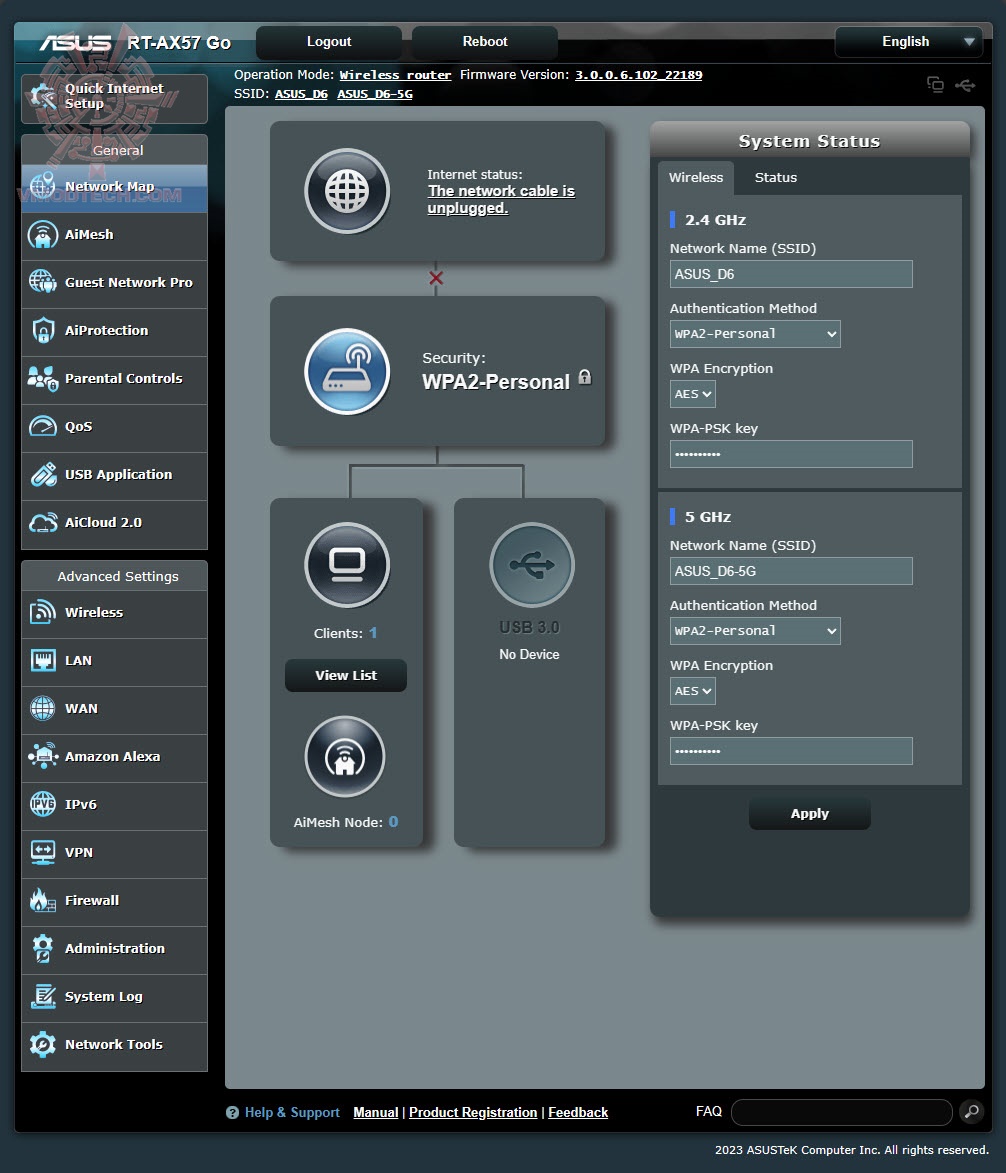1006x1173 pixels.
Task: Click the Clients count number 1
Action: (x=373, y=633)
